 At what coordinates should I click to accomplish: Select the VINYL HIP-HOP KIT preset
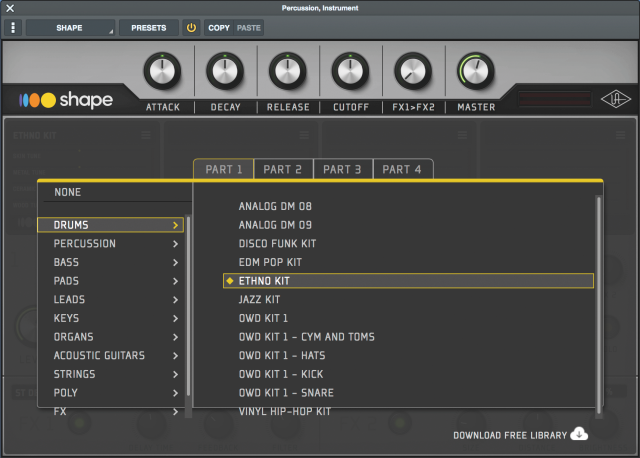(285, 411)
